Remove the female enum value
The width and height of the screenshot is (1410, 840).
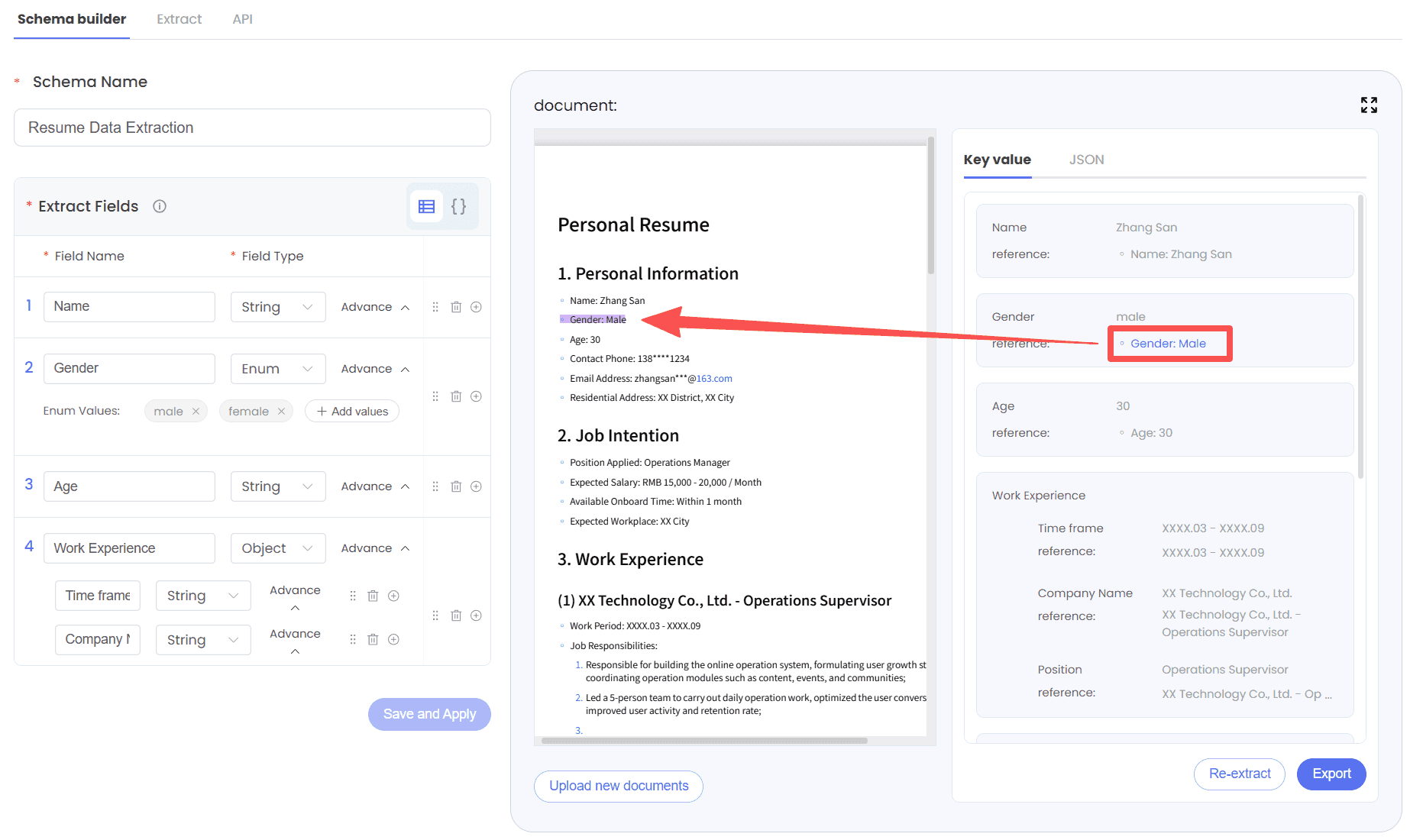(x=281, y=412)
